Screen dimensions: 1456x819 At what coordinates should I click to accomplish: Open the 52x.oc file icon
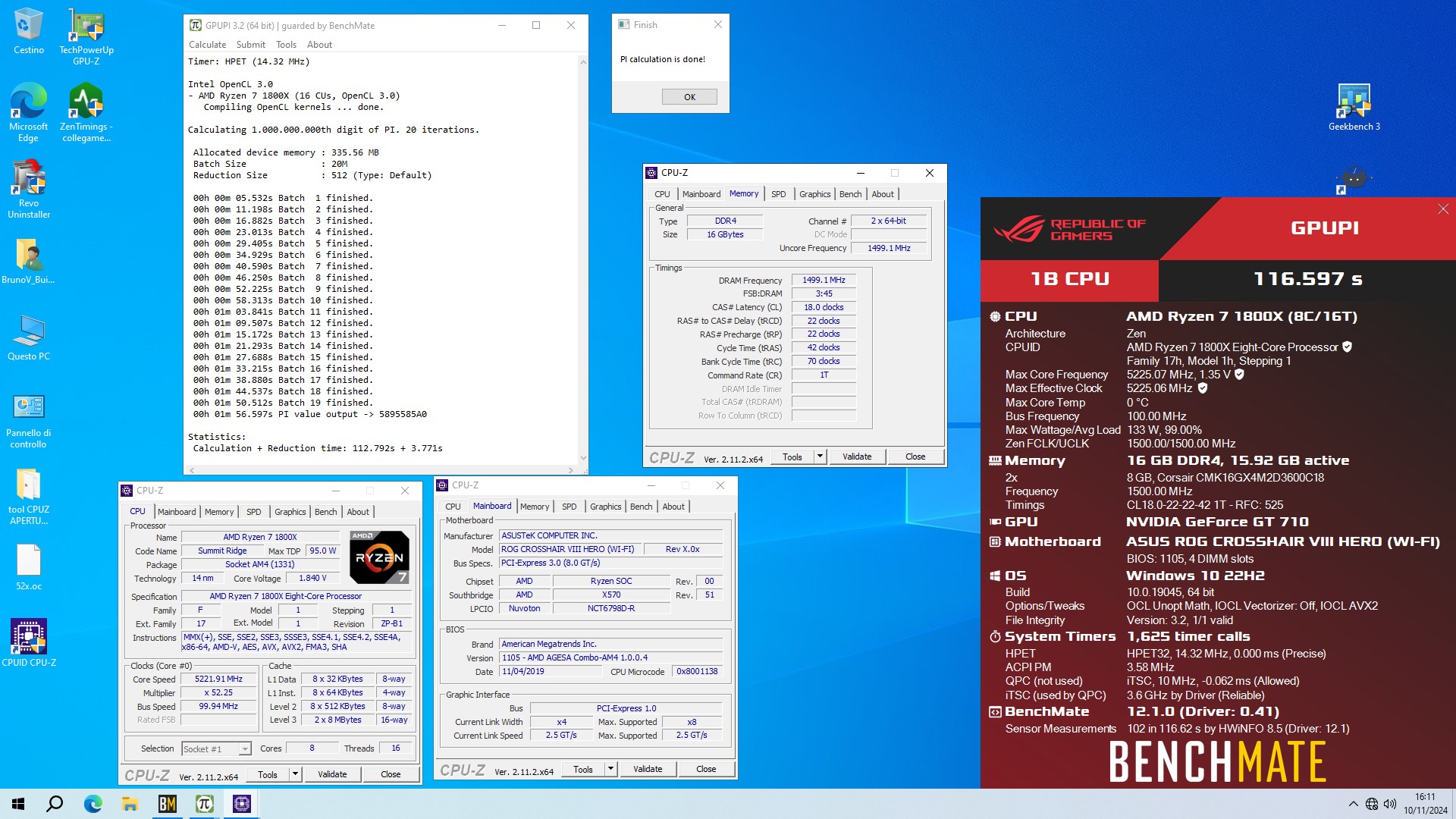(x=29, y=567)
